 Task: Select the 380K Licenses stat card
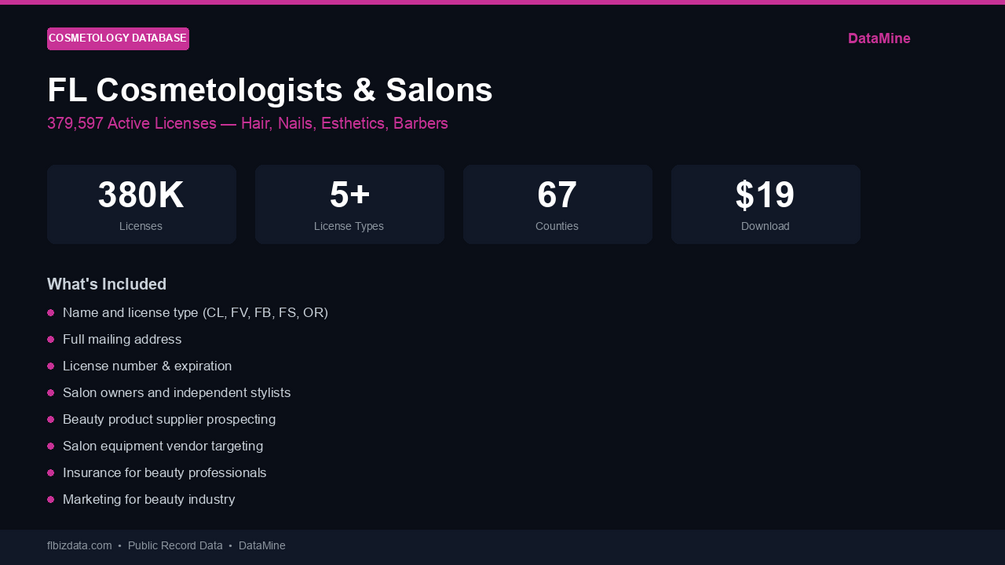(x=142, y=204)
